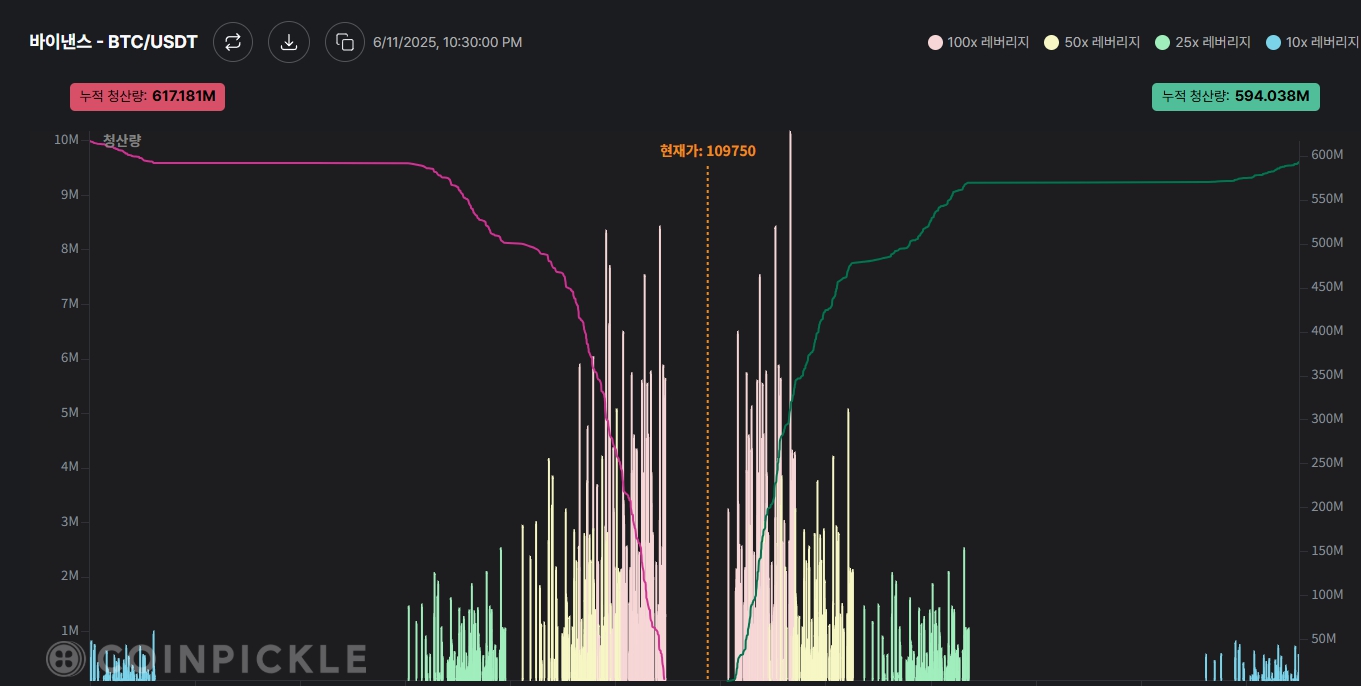Image resolution: width=1361 pixels, height=686 pixels.
Task: Click the 9M left axis label
Action: (70, 195)
